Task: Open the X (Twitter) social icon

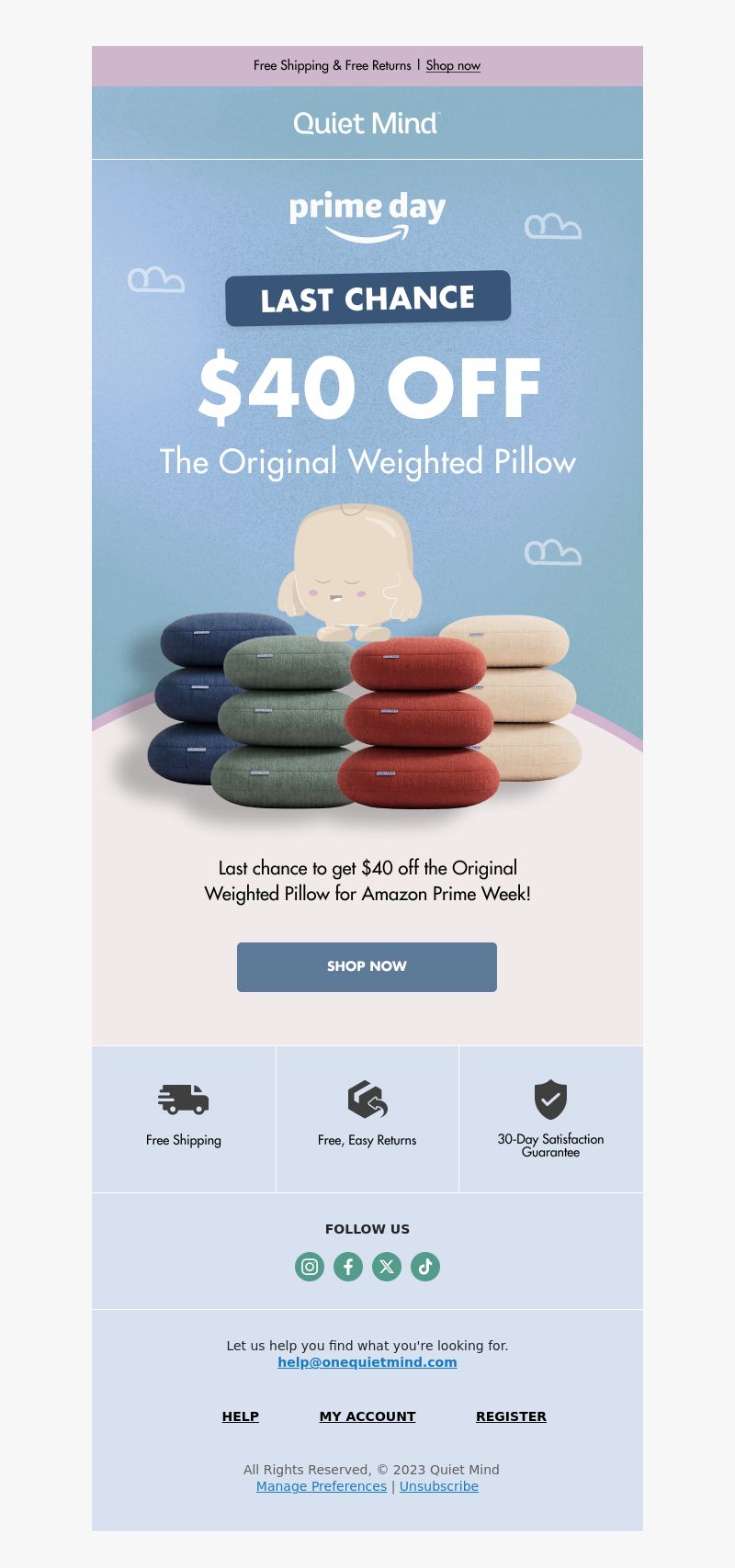Action: click(387, 1267)
